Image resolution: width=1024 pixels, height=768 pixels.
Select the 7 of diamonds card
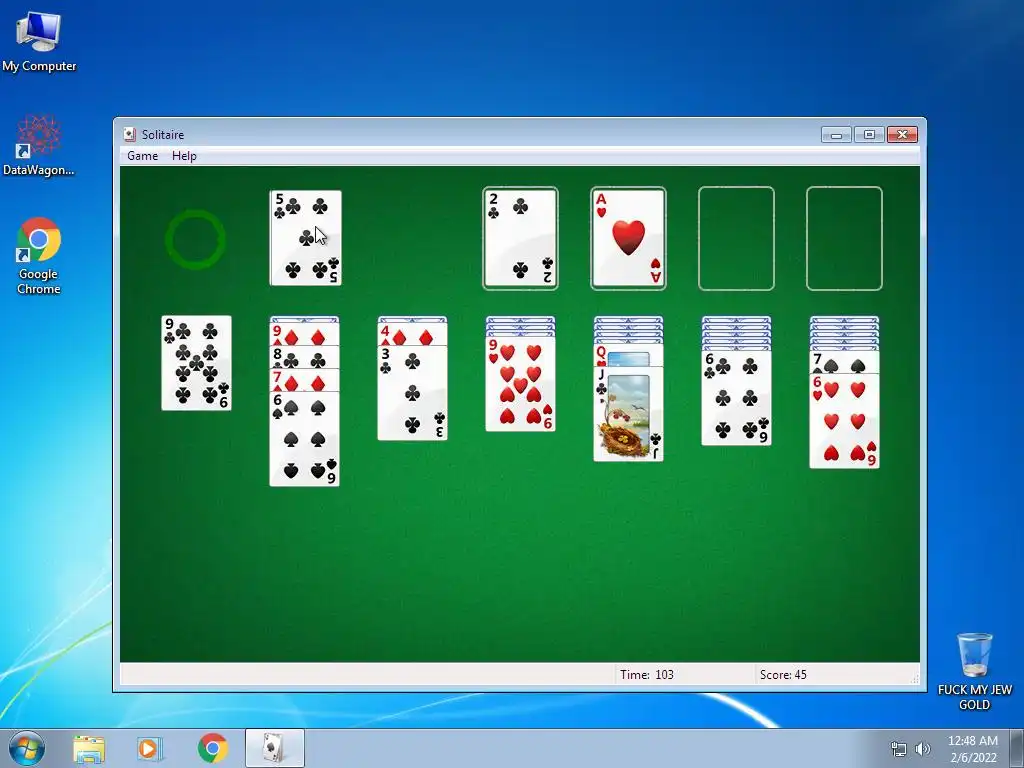click(304, 379)
